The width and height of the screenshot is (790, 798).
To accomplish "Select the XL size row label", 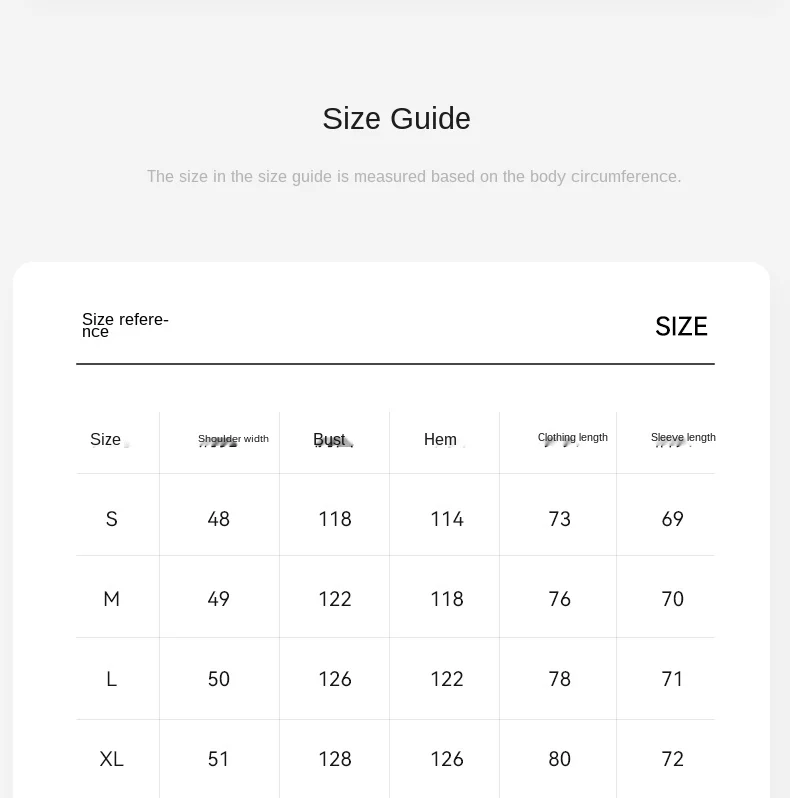I will [x=111, y=759].
